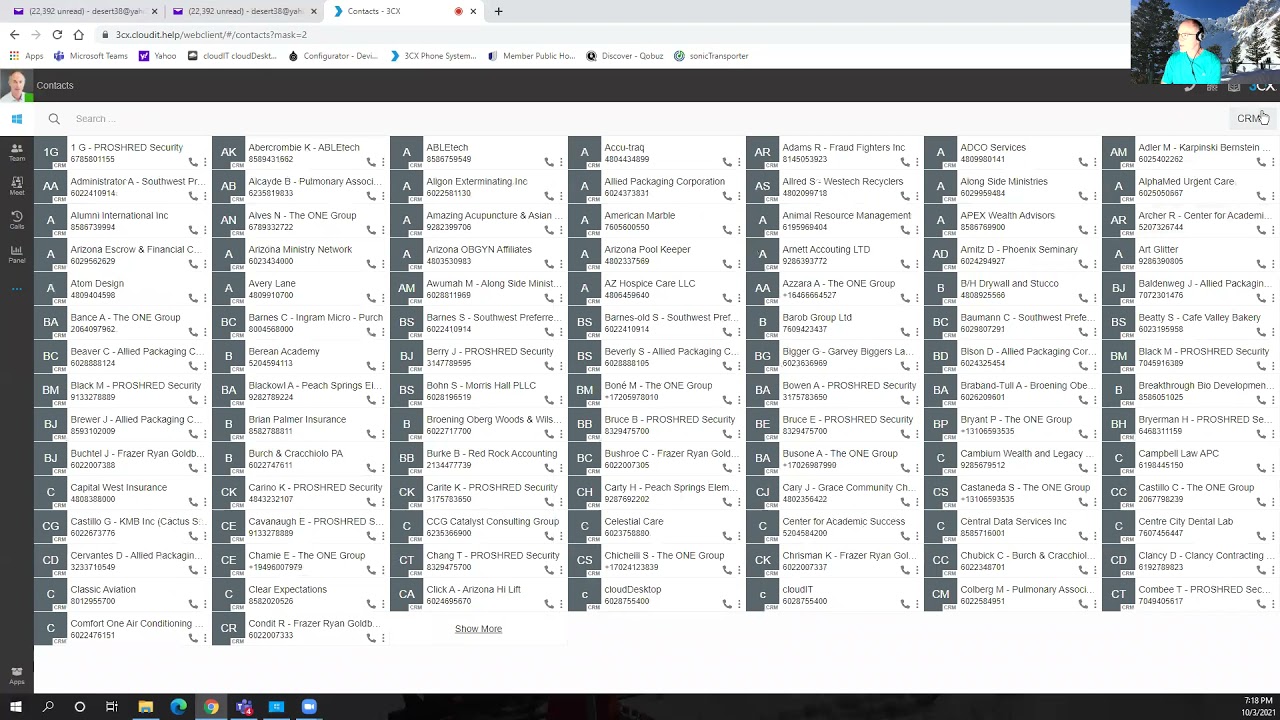Call AZ Hospice Care LLC
This screenshot has height=720, width=1280.
[x=727, y=298]
